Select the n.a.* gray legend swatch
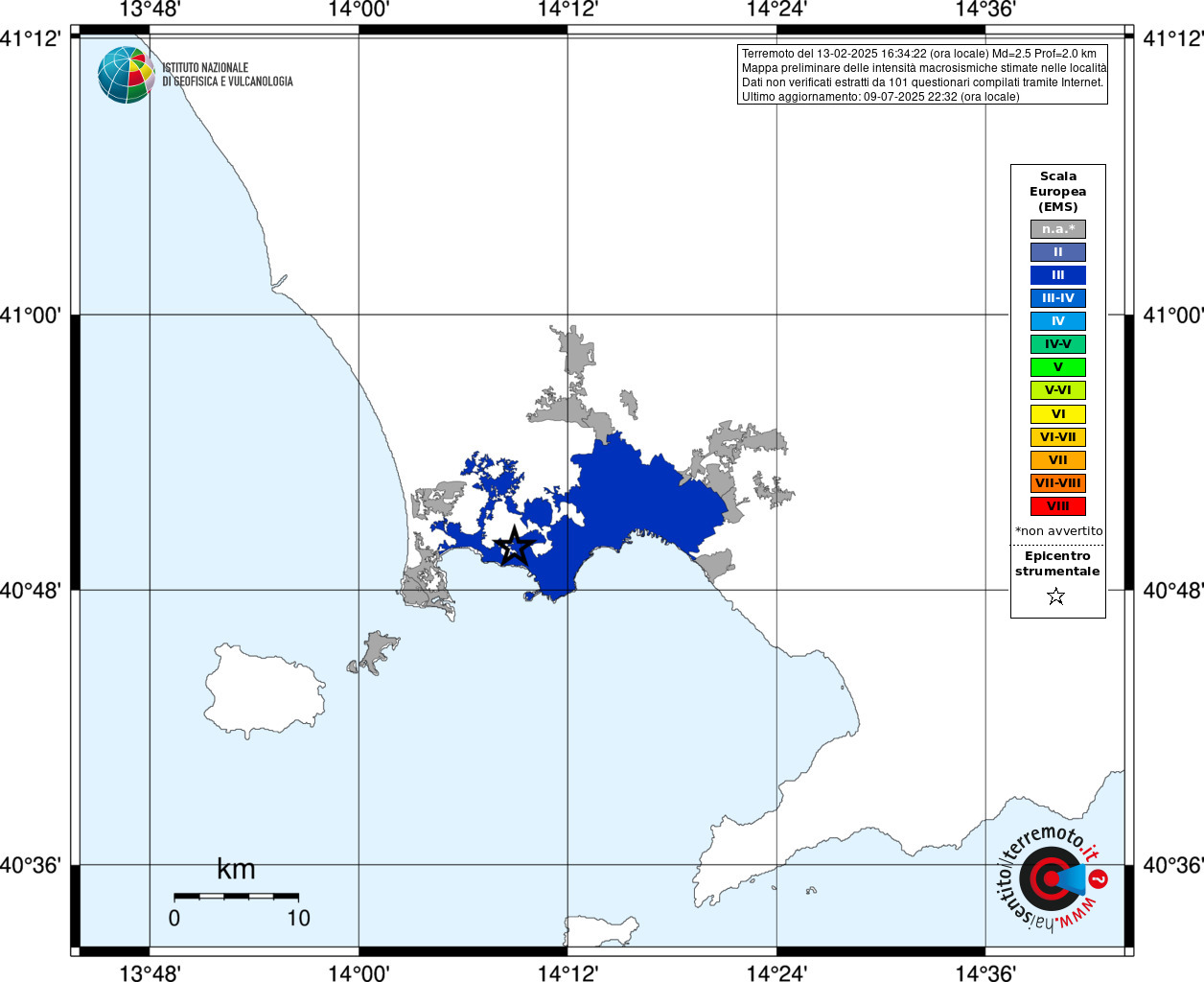The height and width of the screenshot is (982, 1204). coord(1058,229)
